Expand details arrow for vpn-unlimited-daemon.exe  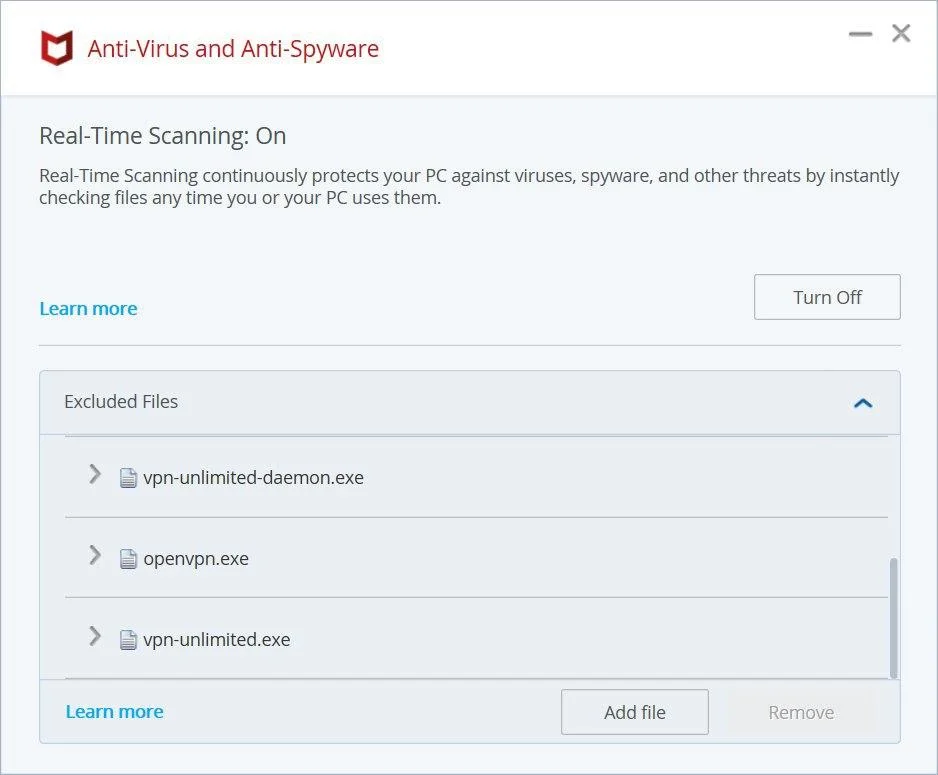[95, 474]
